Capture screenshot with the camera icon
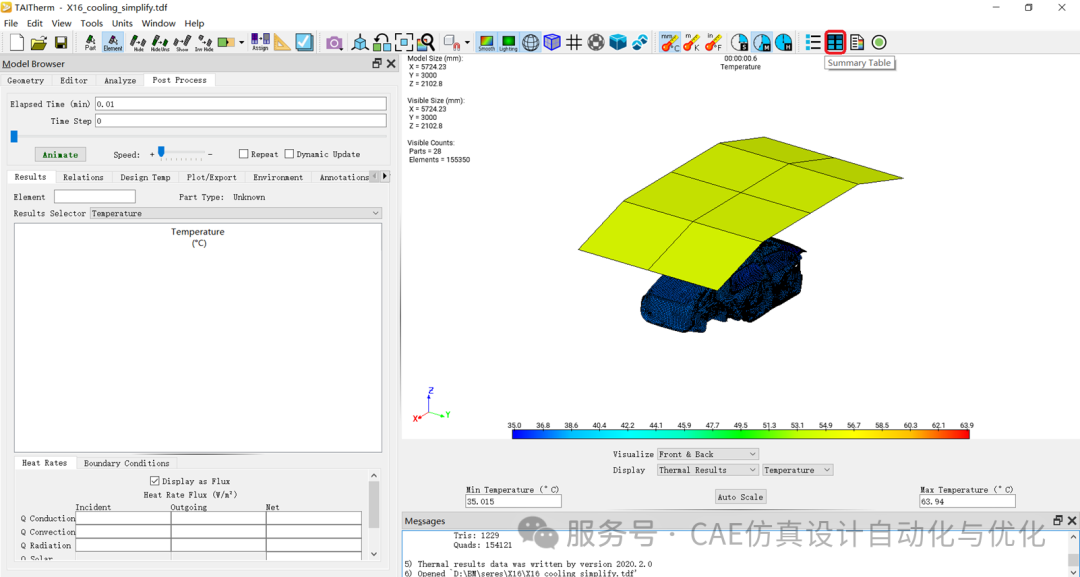 coord(334,43)
